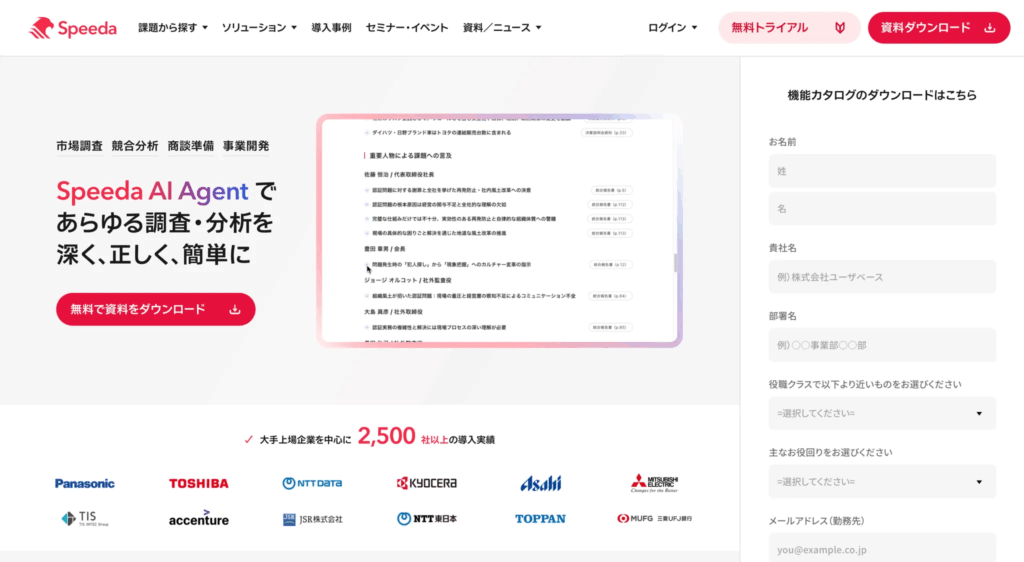Open the ソリューション navigation menu
The image size is (1024, 562).
259,28
